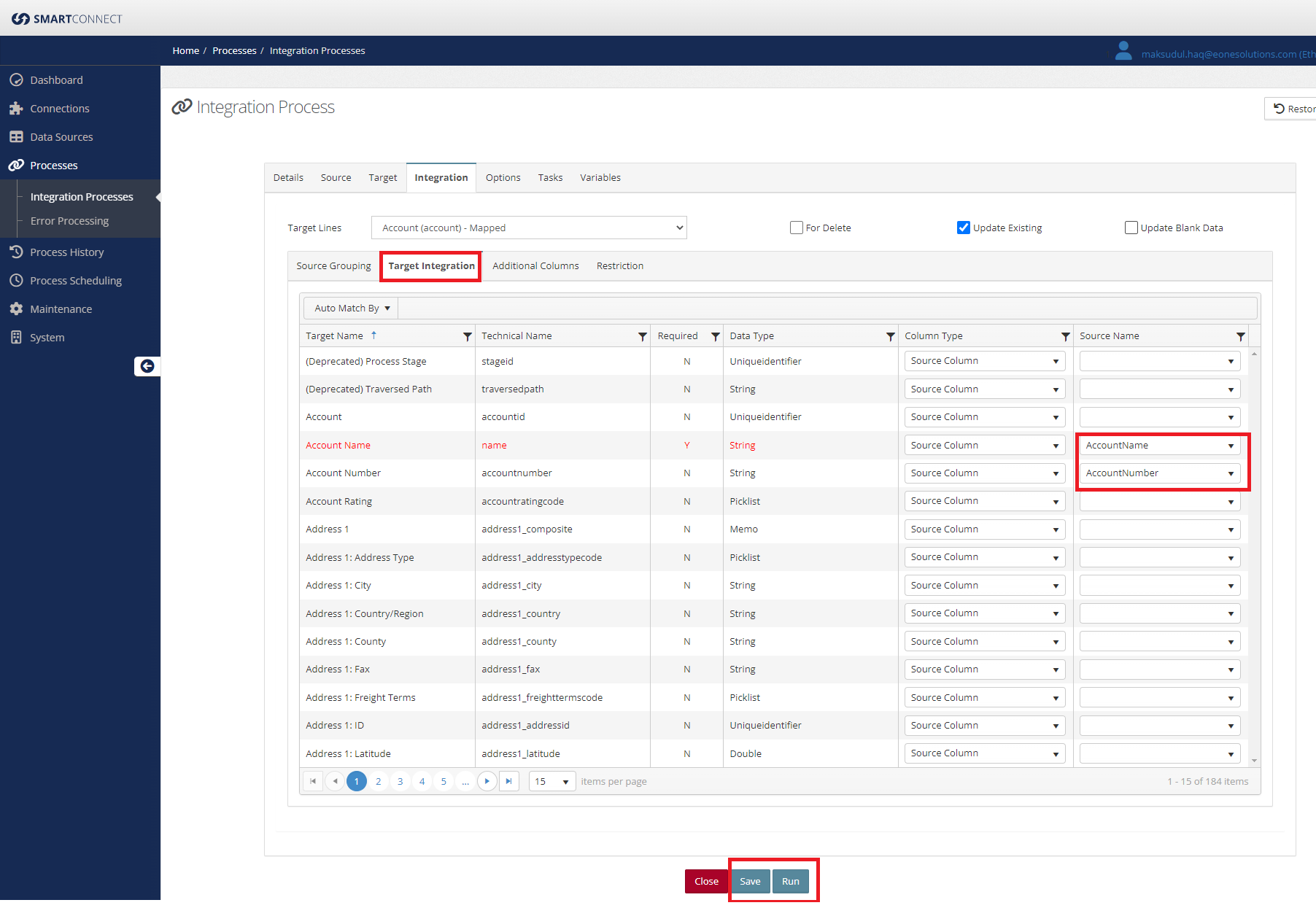
Task: Open Process History clock-arrow icon
Action: pyautogui.click(x=16, y=252)
